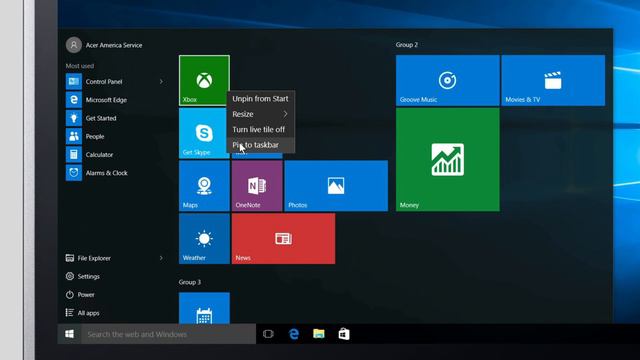Show All apps list
The width and height of the screenshot is (640, 360).
click(x=82, y=313)
